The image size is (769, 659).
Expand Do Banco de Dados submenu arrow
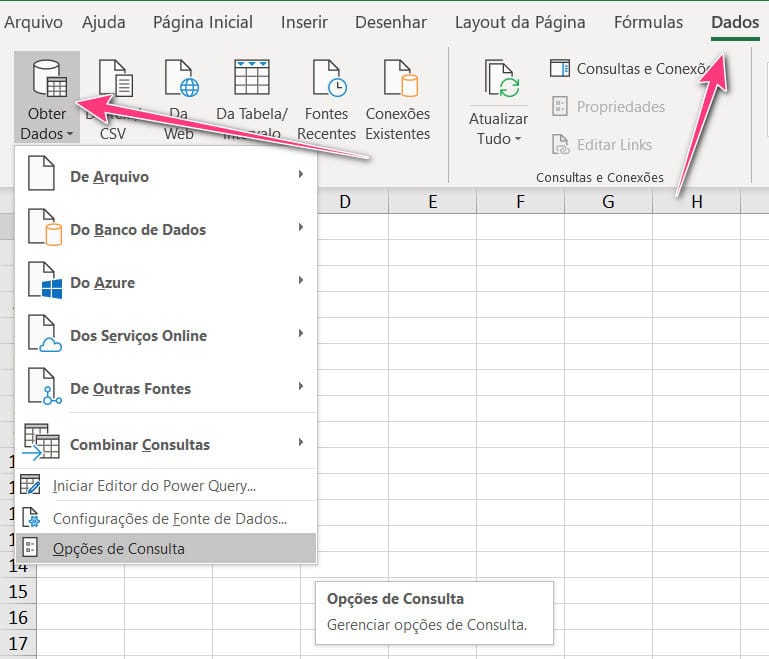(301, 227)
